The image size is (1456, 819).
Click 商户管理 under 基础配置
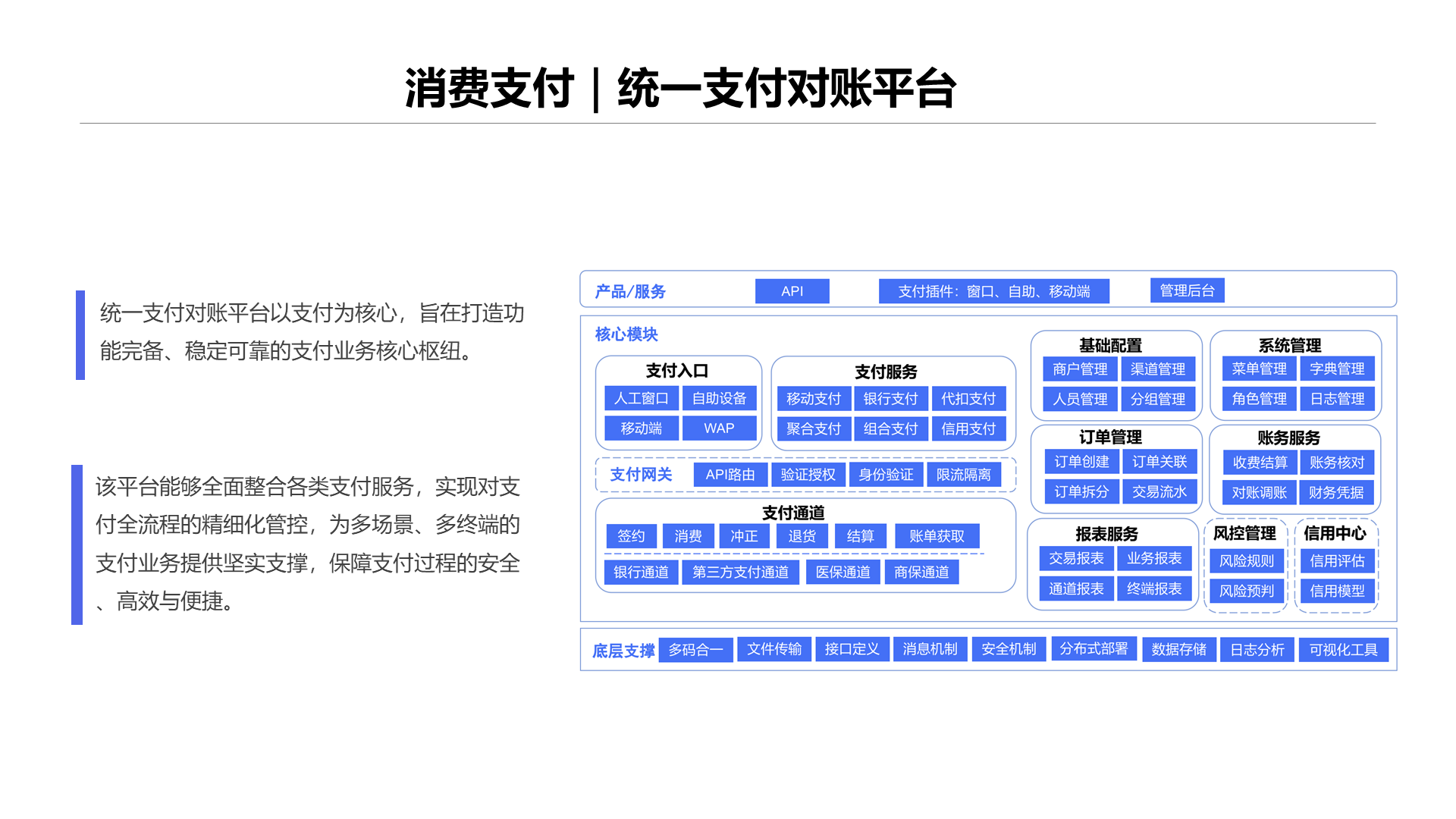(1079, 369)
